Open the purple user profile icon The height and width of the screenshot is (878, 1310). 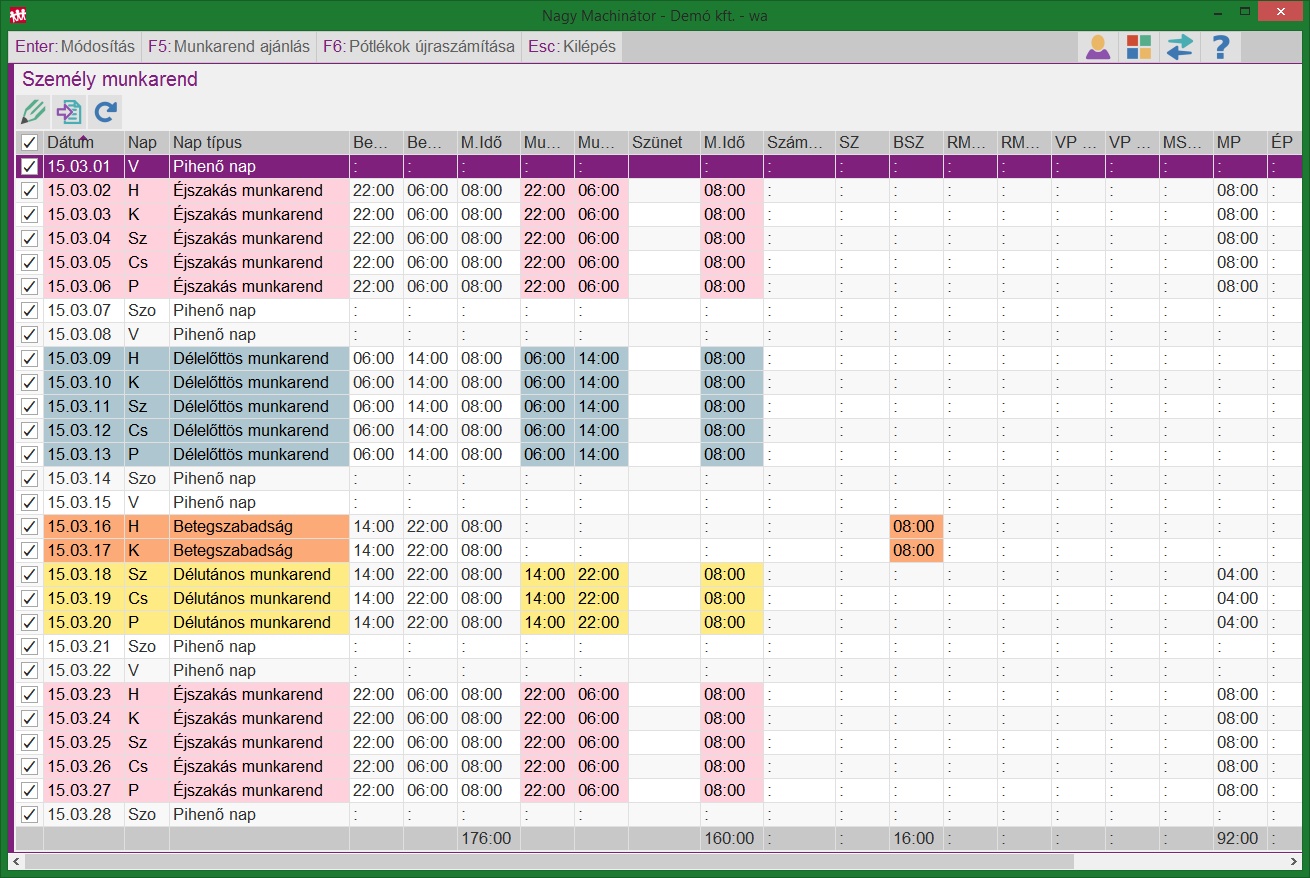tap(1098, 47)
